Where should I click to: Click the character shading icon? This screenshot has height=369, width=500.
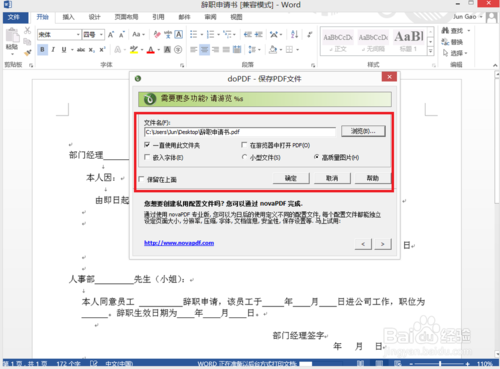point(168,50)
